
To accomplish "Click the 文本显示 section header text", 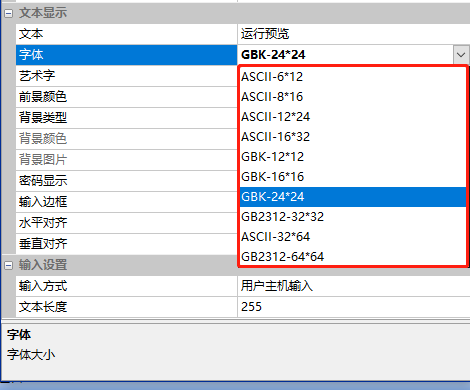I will click(x=43, y=13).
